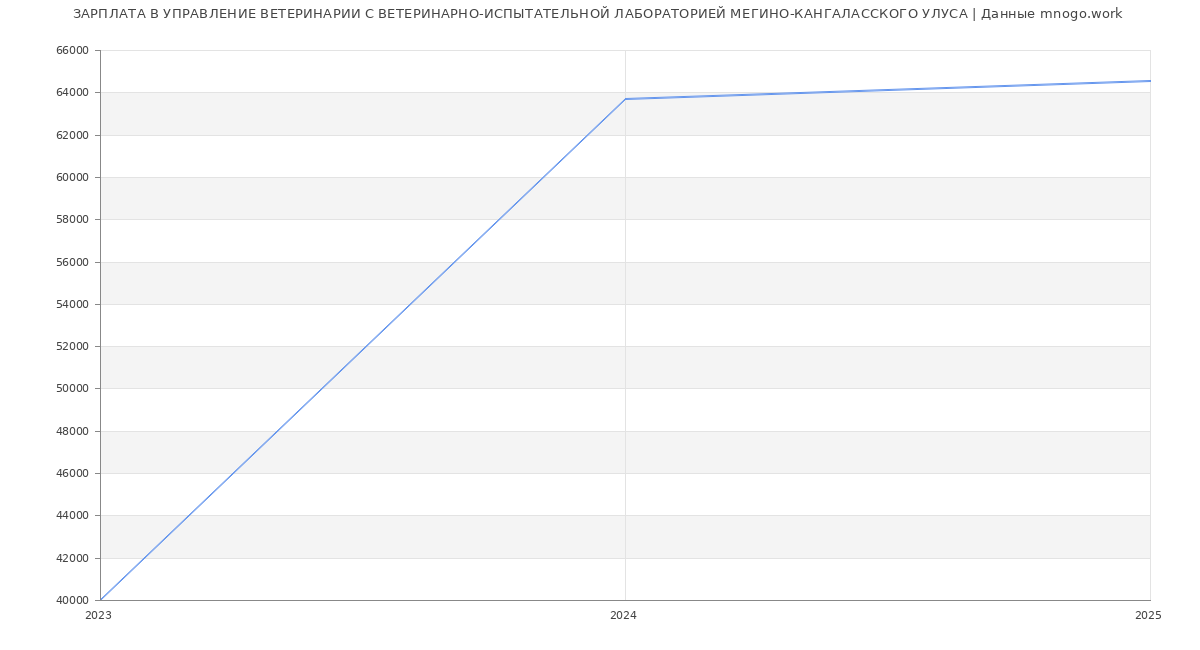The width and height of the screenshot is (1200, 650).
Task: Click the 2025 x-axis label
Action: coord(1148,616)
